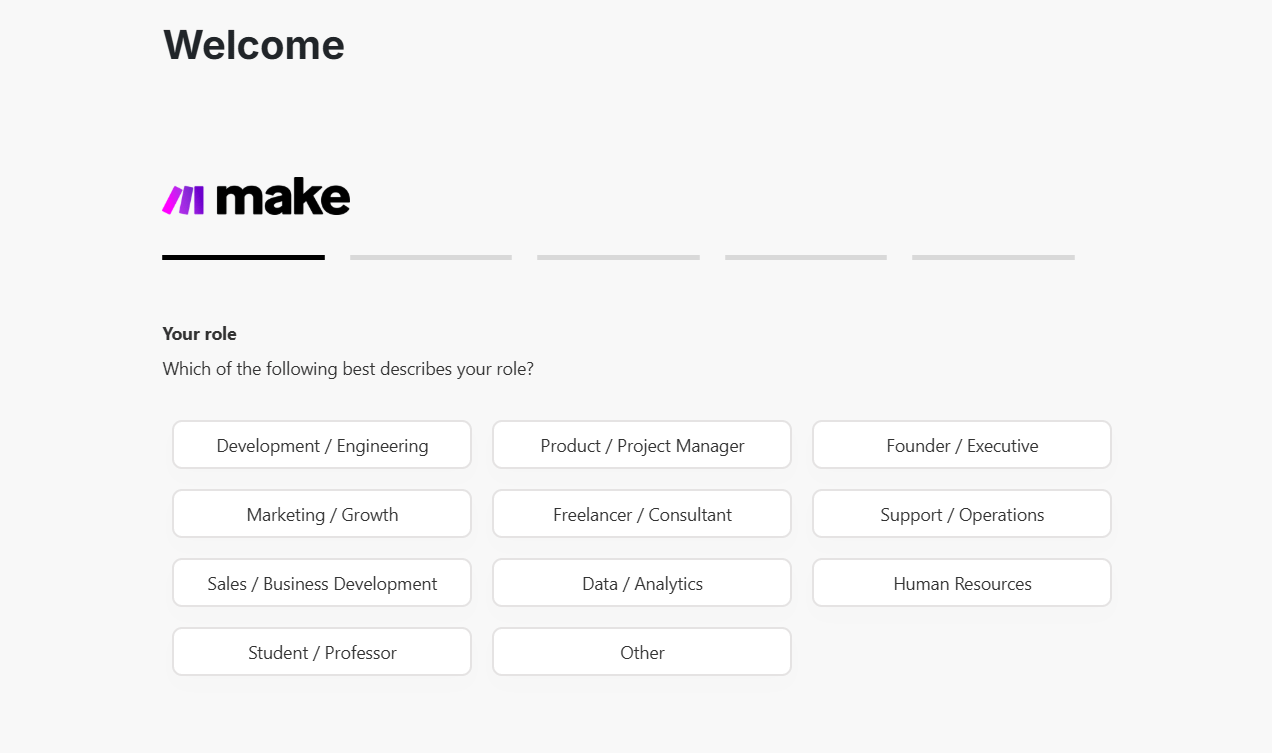Select Founder / Executive role
Image resolution: width=1272 pixels, height=753 pixels.
[x=962, y=445]
